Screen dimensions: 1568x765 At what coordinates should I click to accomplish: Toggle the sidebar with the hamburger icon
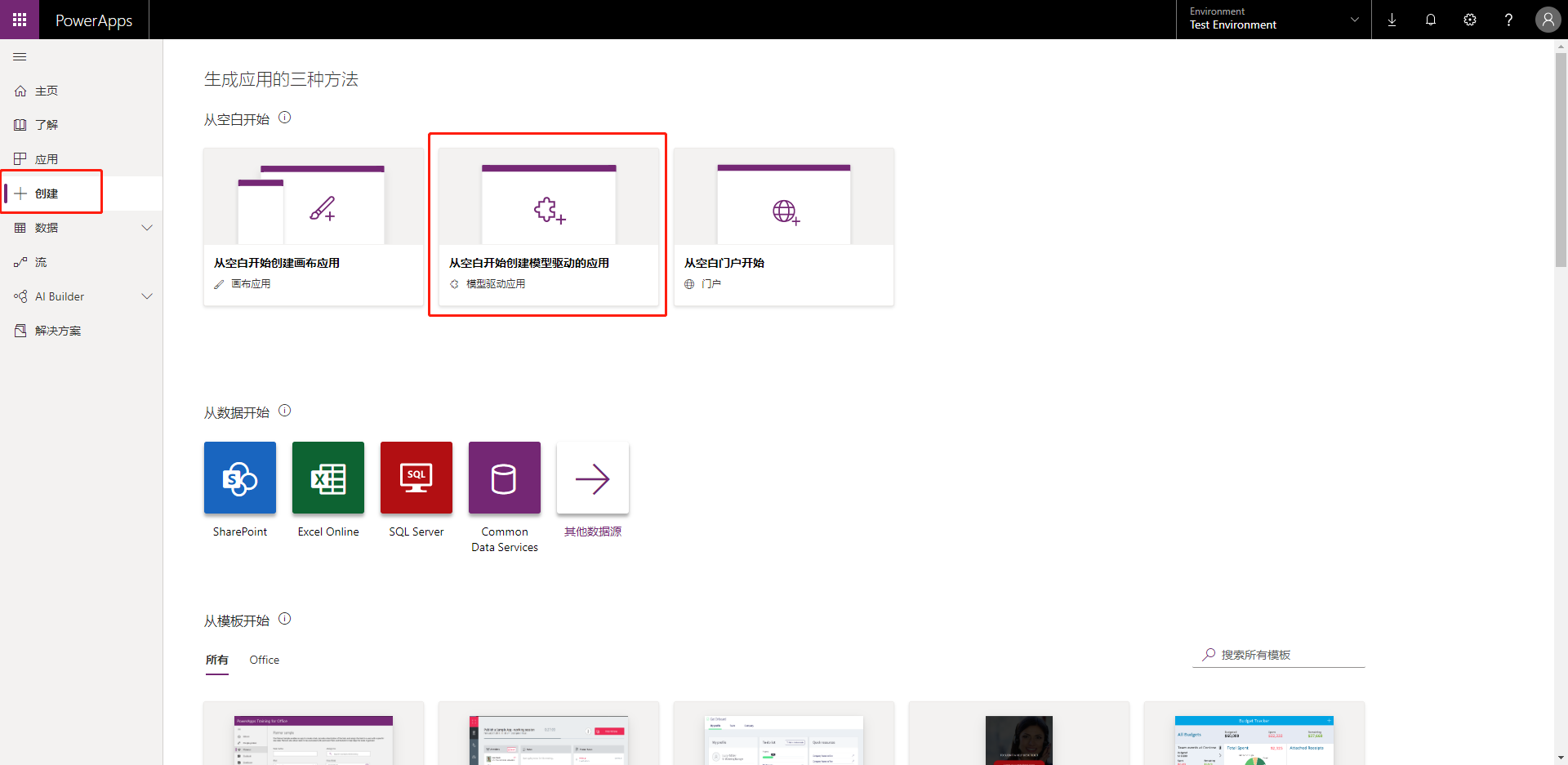point(20,56)
